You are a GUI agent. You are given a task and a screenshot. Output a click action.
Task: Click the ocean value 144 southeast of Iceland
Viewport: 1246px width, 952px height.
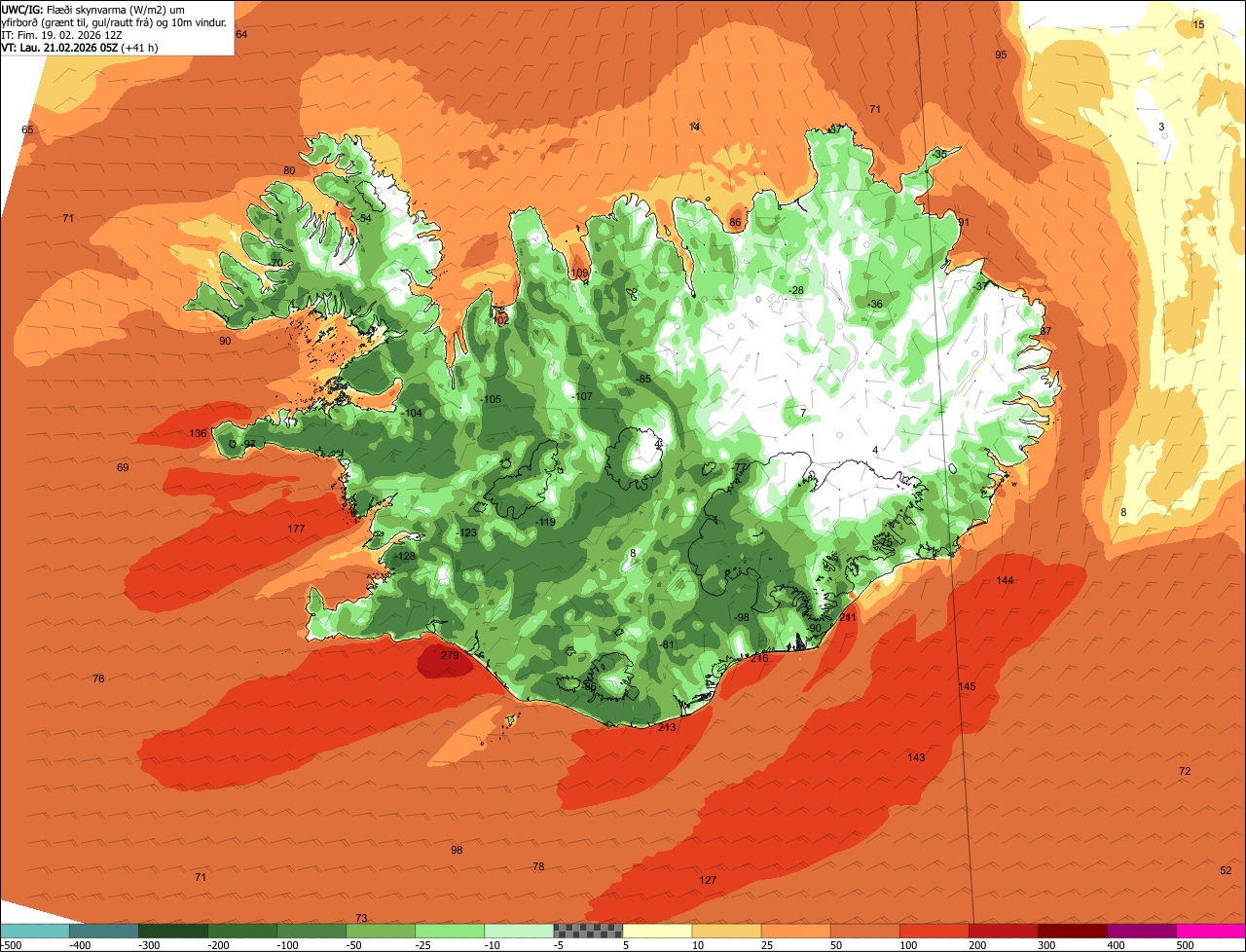1006,580
